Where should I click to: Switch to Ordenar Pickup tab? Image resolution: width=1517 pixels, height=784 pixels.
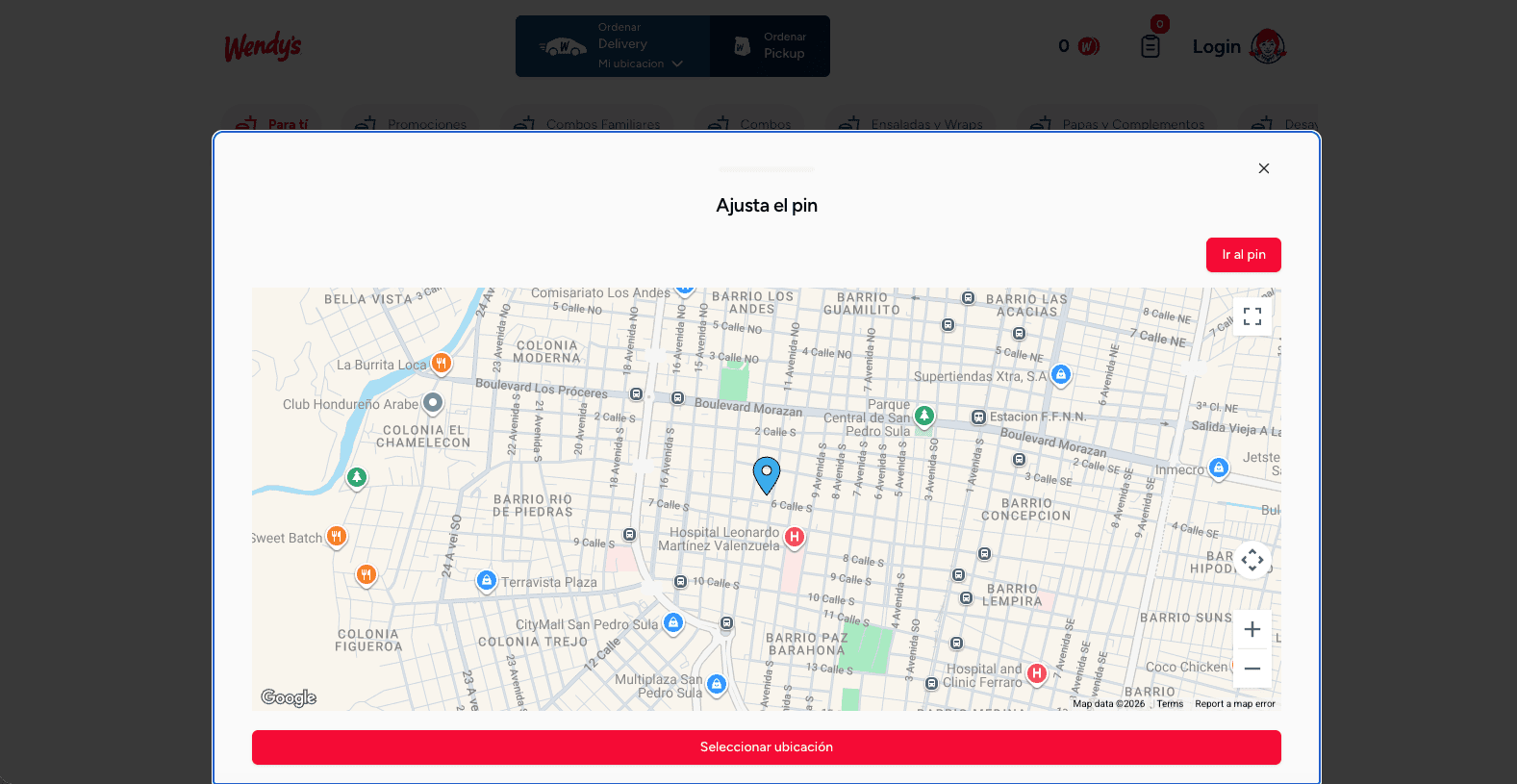tap(770, 46)
